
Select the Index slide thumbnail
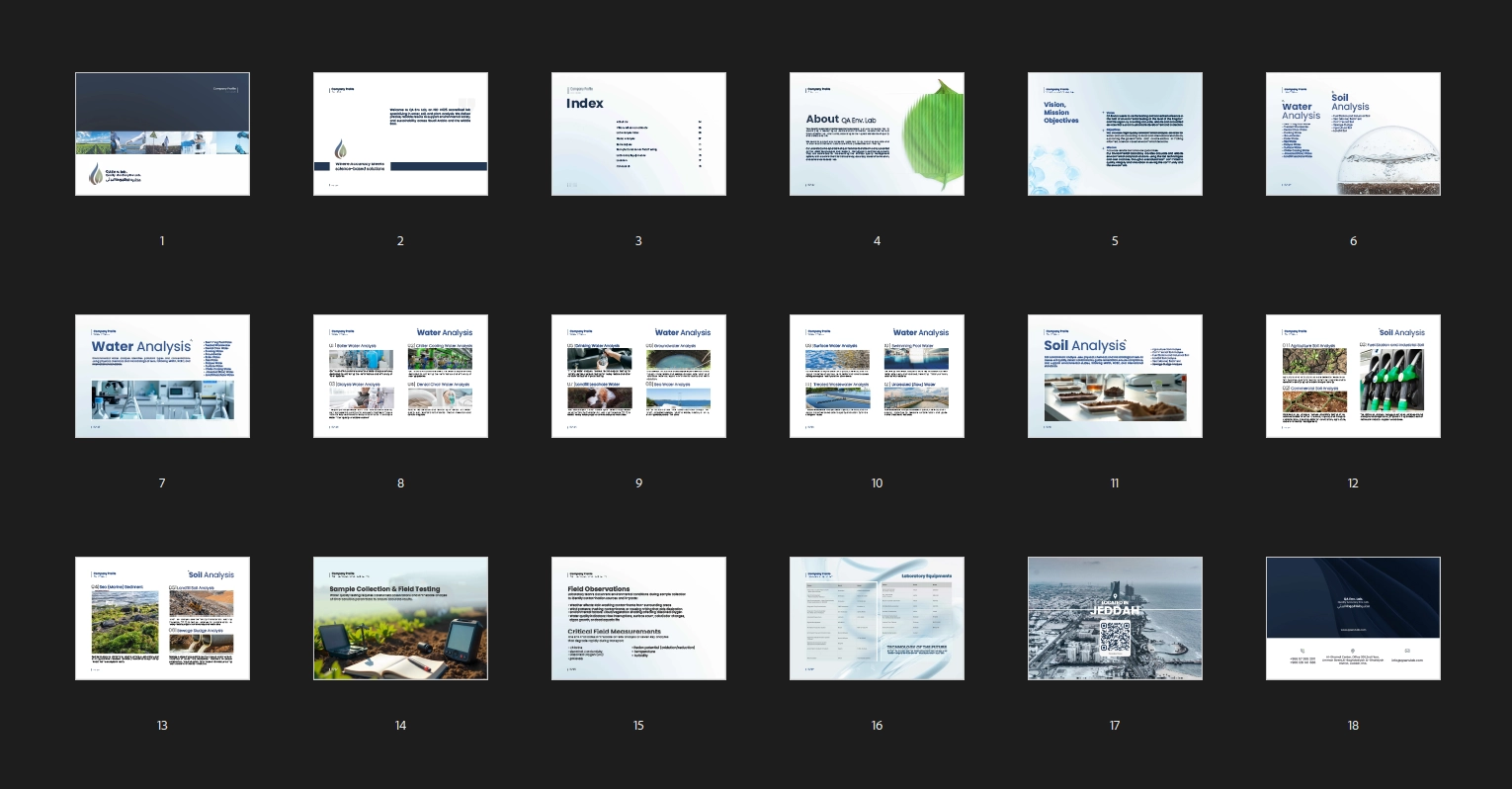point(638,133)
